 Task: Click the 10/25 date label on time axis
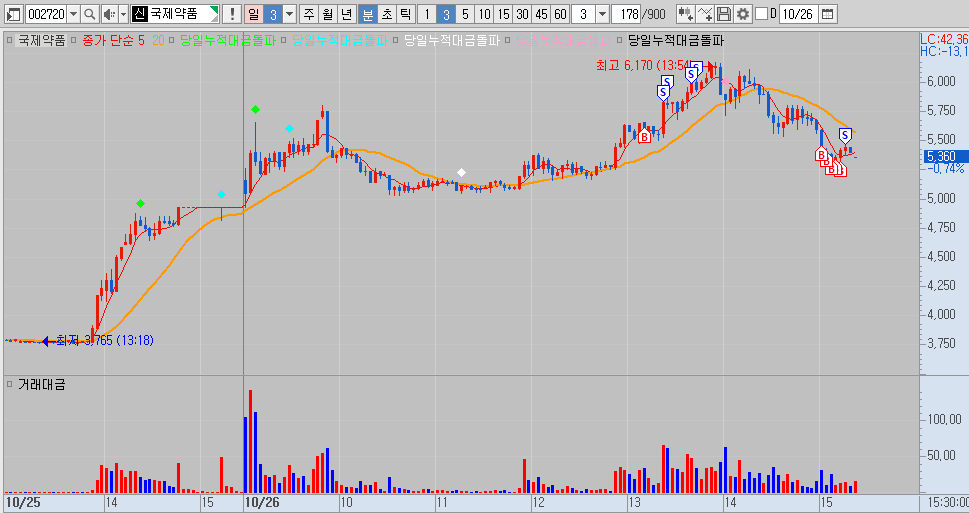click(23, 502)
